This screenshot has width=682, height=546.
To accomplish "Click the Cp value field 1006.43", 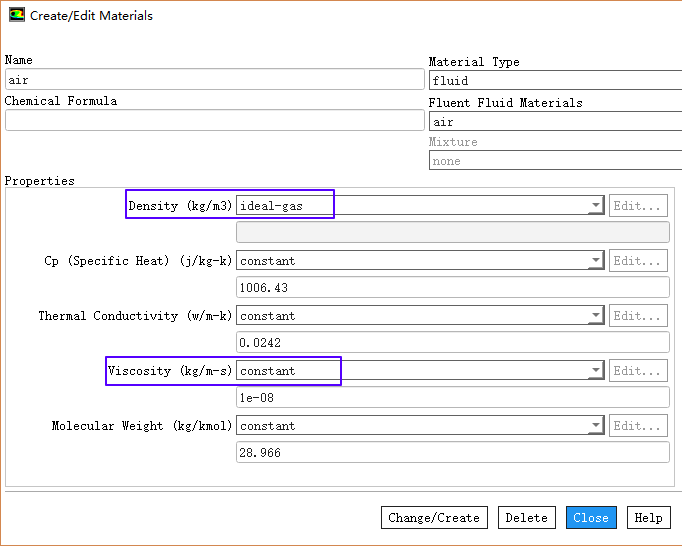I will 452,288.
